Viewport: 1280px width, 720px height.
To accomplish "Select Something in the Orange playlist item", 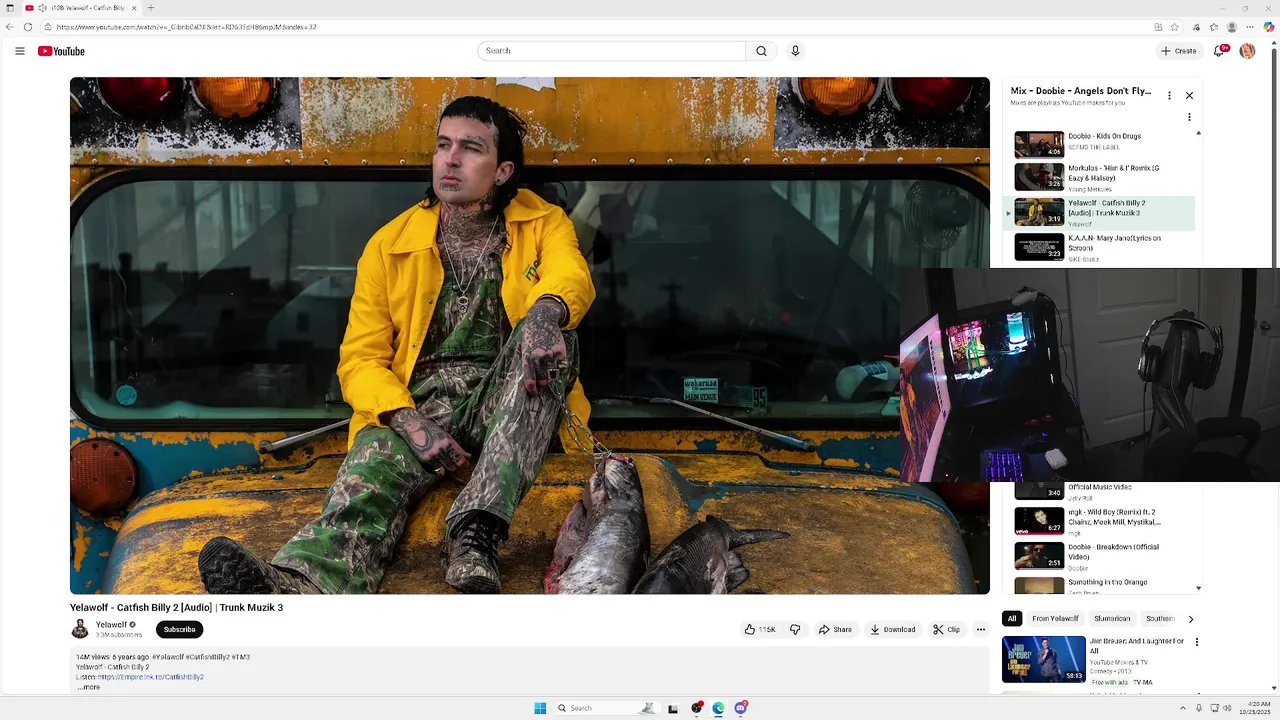I will pos(1100,585).
